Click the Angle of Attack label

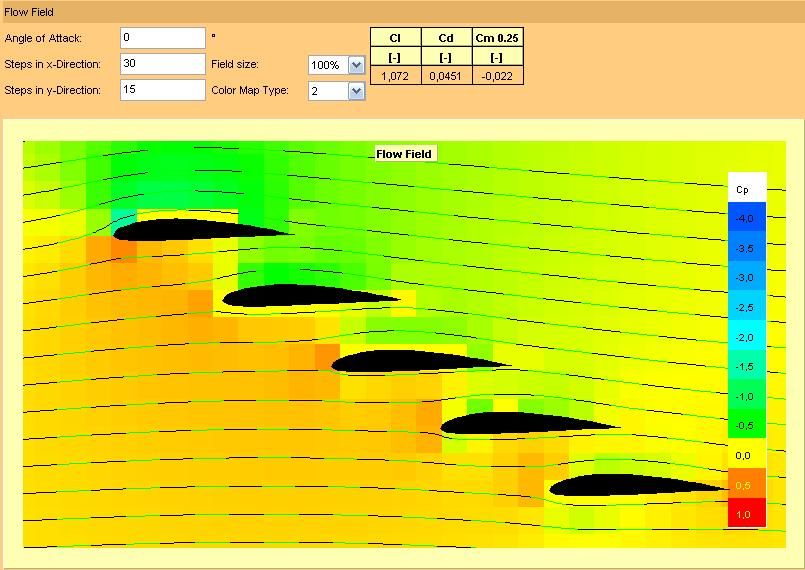(x=43, y=38)
